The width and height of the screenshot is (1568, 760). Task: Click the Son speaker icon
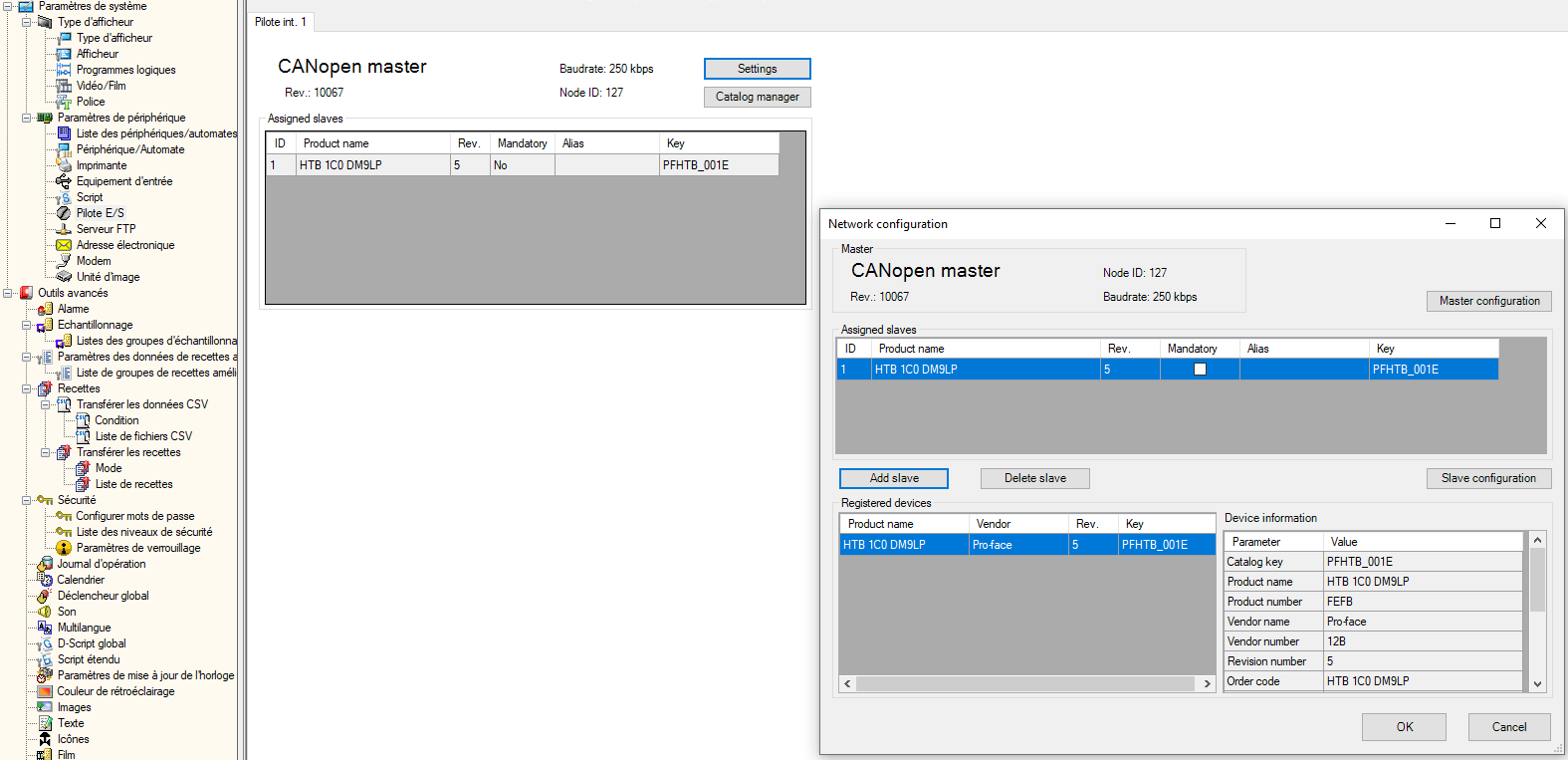(45, 612)
